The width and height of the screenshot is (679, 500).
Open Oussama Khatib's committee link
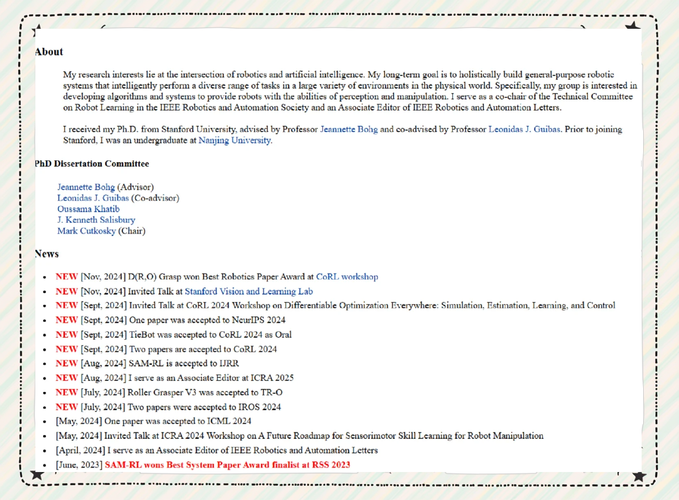coord(89,209)
